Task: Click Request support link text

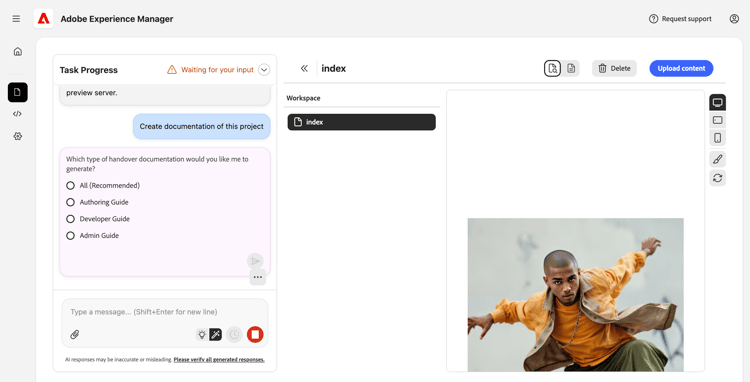Action: pyautogui.click(x=686, y=19)
